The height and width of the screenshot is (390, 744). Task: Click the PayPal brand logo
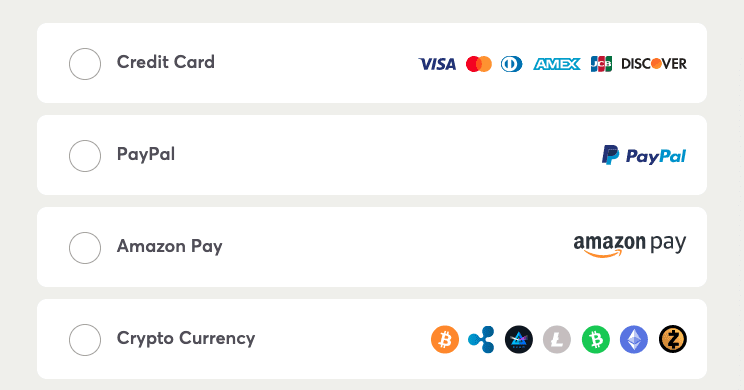[x=644, y=156]
